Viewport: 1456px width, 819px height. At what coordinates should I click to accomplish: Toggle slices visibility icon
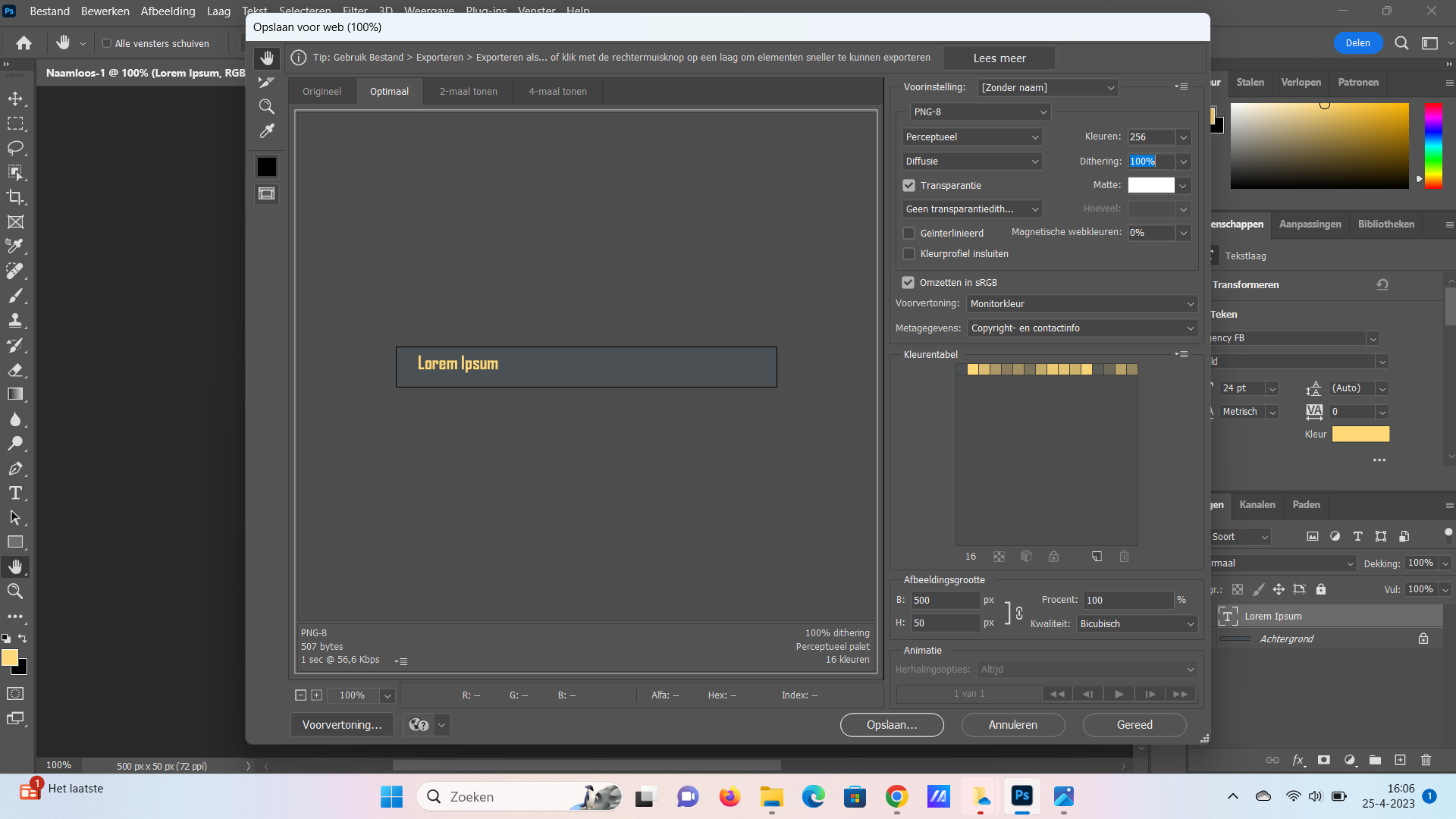(x=266, y=194)
